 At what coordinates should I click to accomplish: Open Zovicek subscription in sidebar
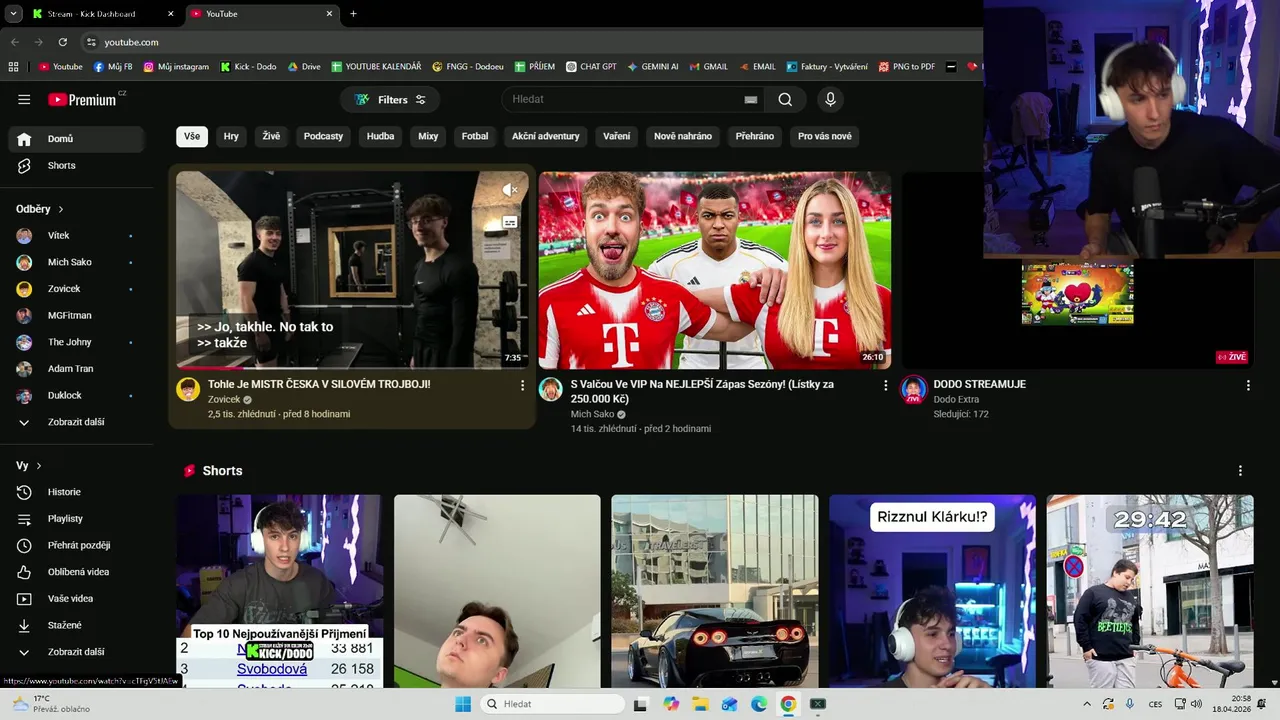[77, 289]
